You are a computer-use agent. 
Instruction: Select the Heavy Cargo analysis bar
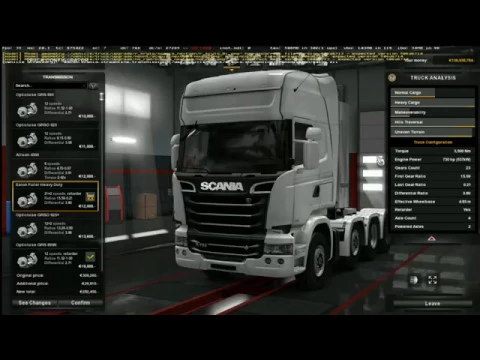point(433,103)
